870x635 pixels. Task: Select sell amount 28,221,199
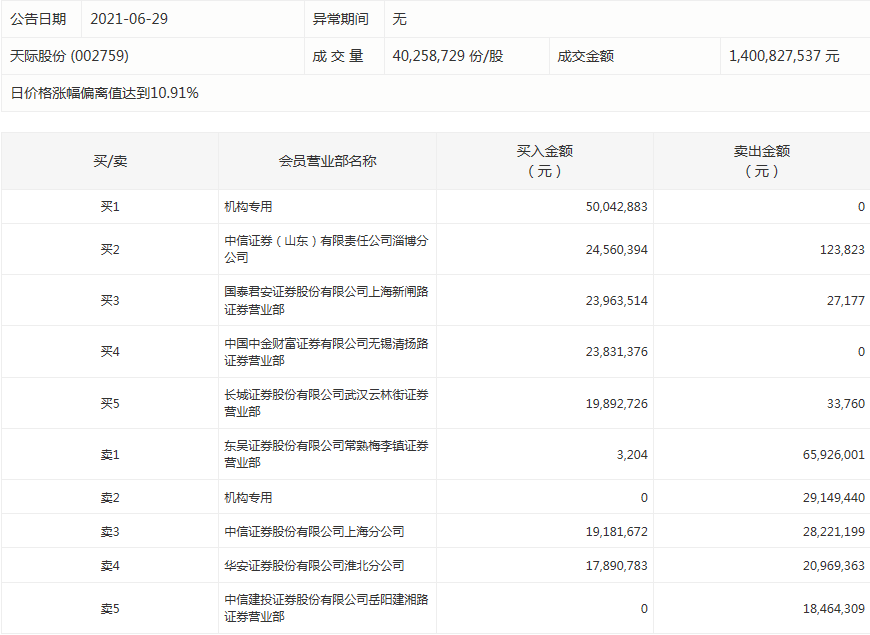click(833, 532)
